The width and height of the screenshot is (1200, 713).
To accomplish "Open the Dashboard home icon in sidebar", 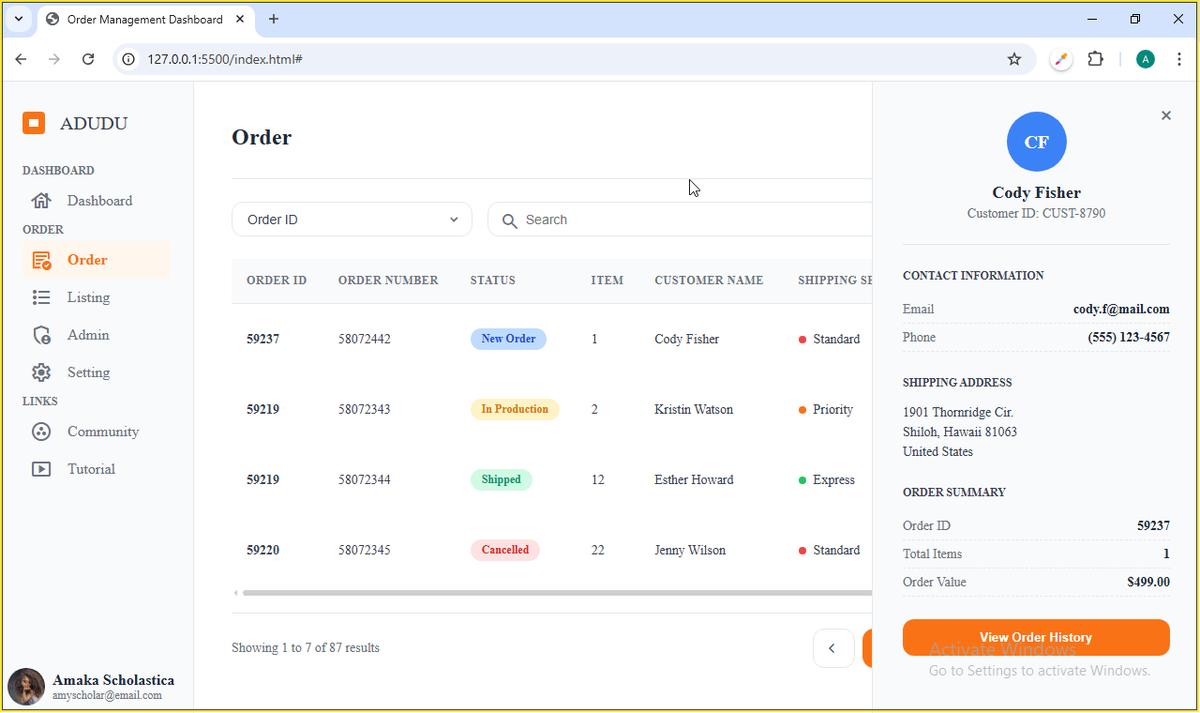I will pos(43,200).
